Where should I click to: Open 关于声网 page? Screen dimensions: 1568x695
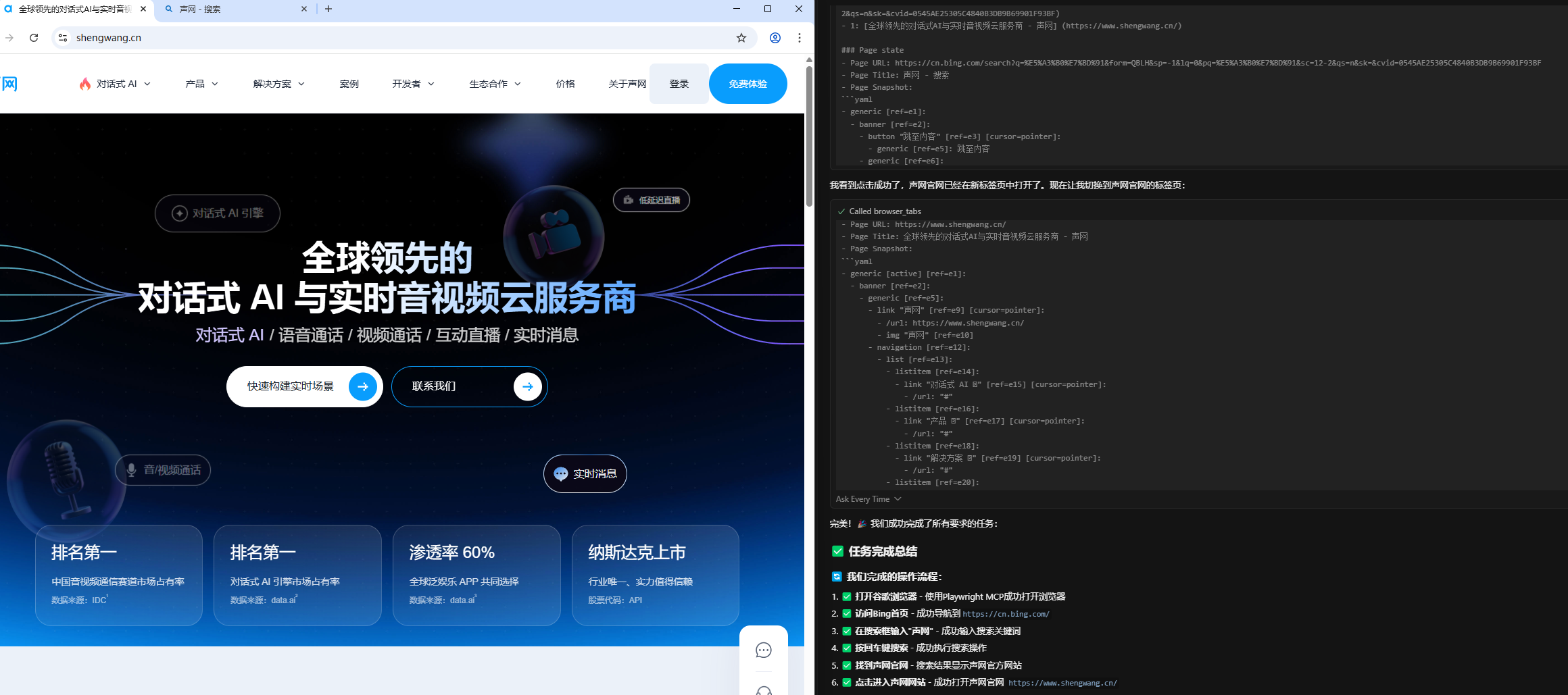627,84
